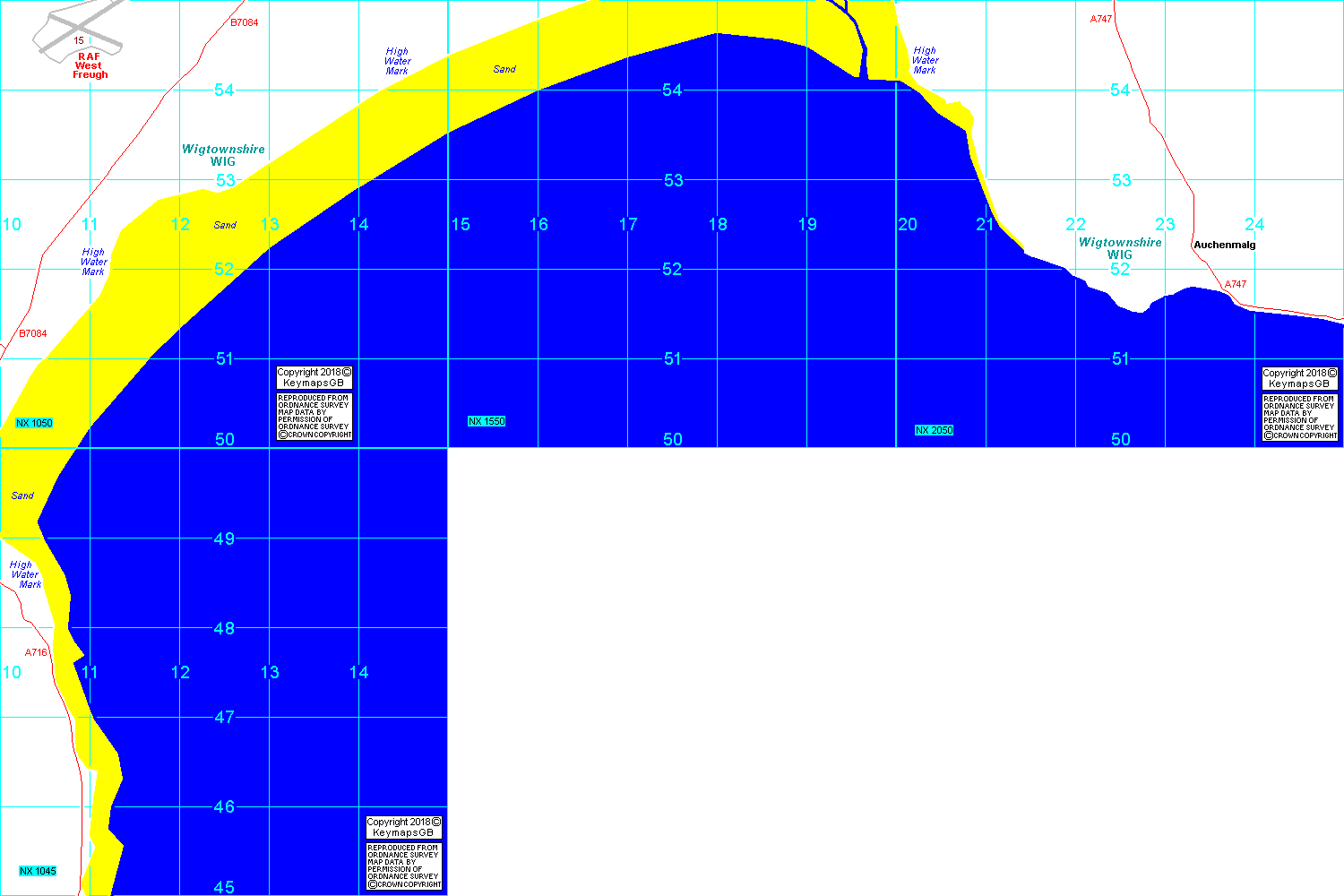Screen dimensions: 1344x896
Task: Select easting grid number 18
Action: (718, 224)
